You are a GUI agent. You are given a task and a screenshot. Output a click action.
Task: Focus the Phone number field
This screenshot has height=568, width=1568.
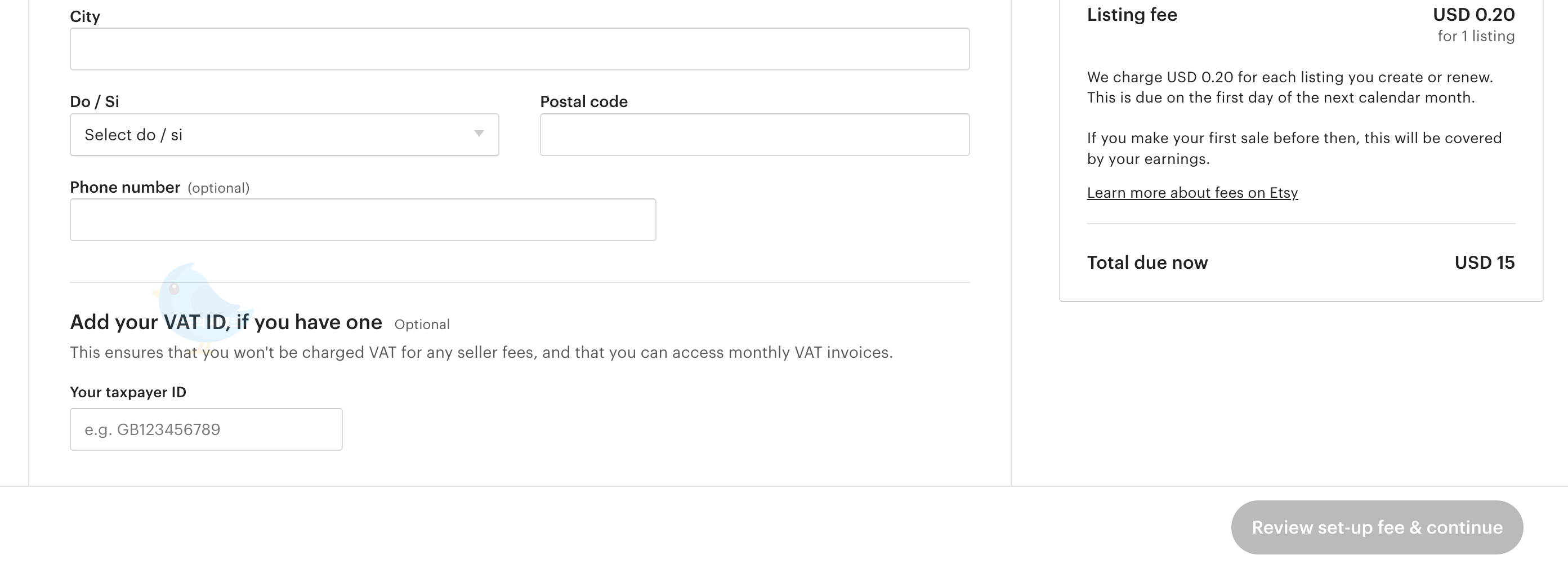(x=363, y=219)
